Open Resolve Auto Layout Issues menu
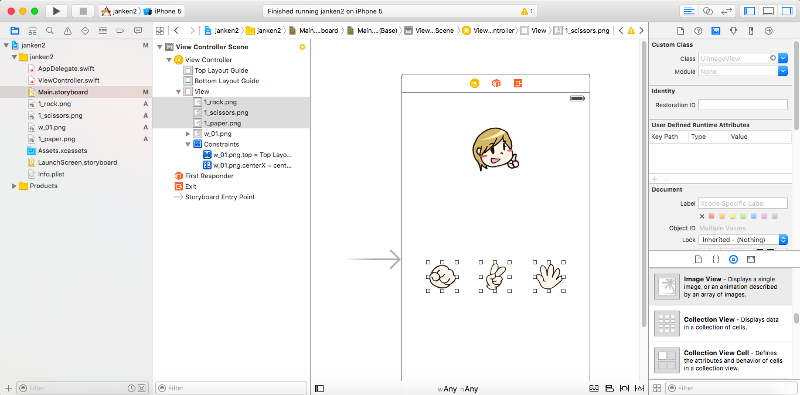 tap(638, 388)
